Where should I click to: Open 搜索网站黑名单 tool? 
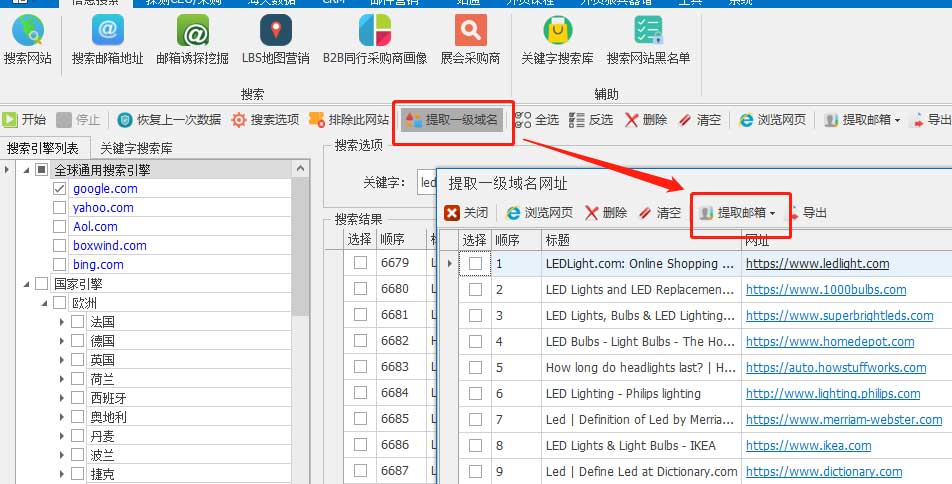click(x=648, y=40)
